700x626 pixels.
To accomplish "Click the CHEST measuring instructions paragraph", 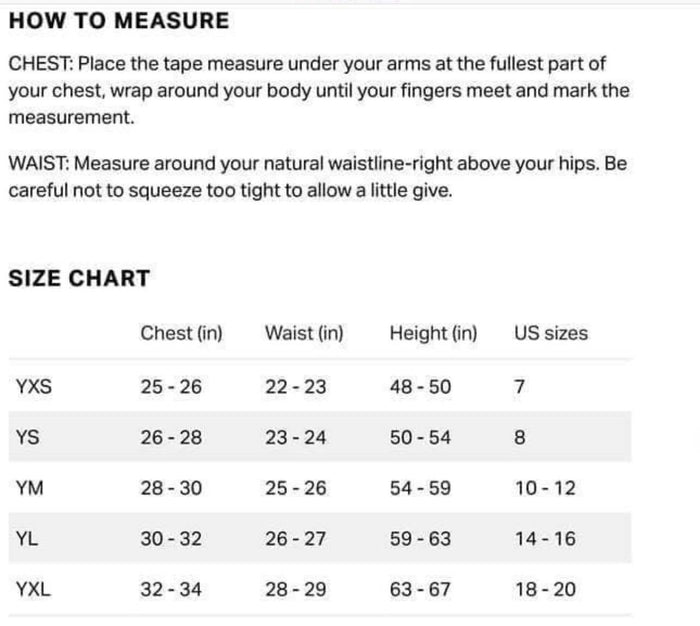I will (x=319, y=90).
